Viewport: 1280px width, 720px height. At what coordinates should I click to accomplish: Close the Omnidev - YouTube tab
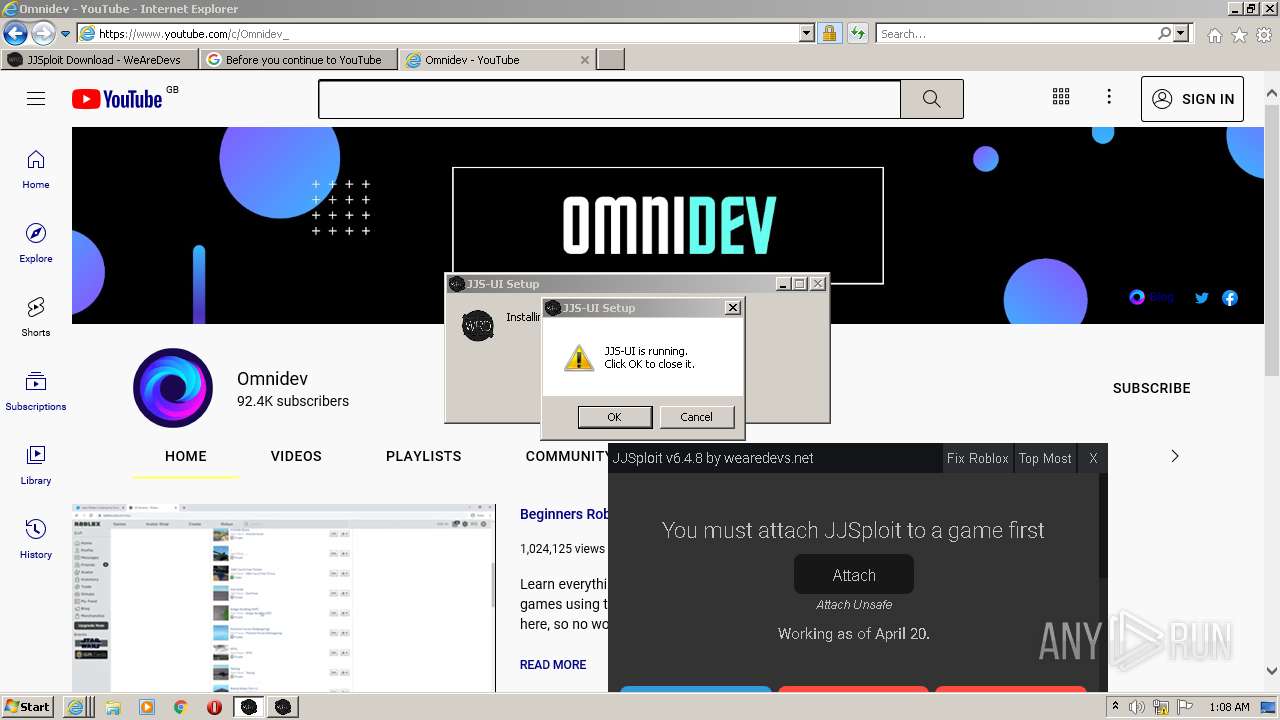tap(585, 60)
